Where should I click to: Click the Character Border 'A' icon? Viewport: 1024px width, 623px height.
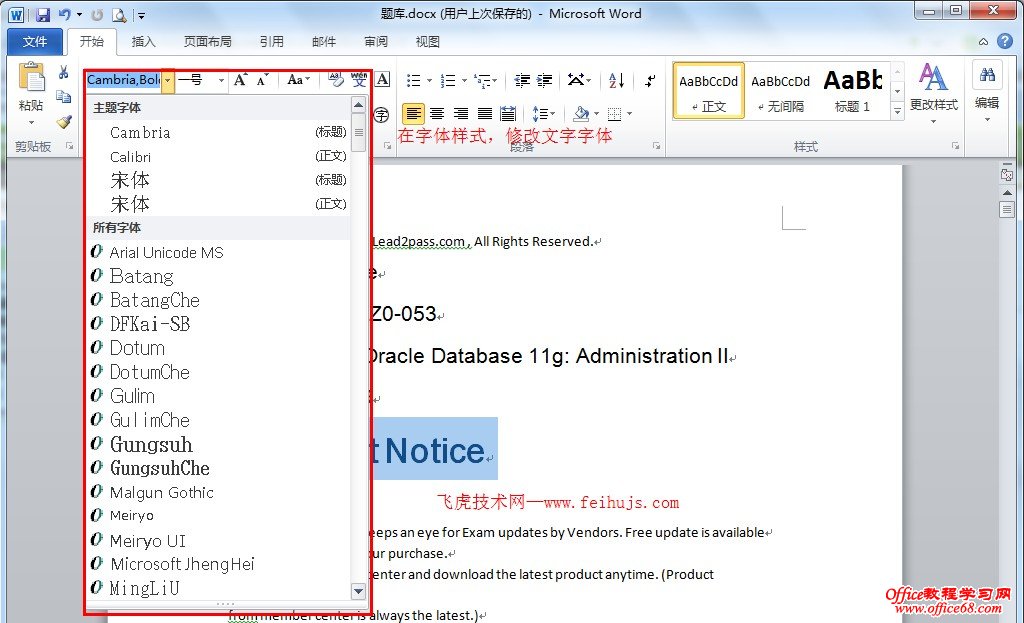click(383, 80)
